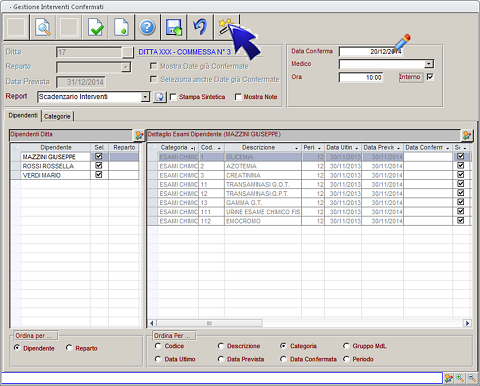Viewport: 480px width, 386px height.
Task: Click the icon in Dipendenti Ditta header
Action: (139, 135)
